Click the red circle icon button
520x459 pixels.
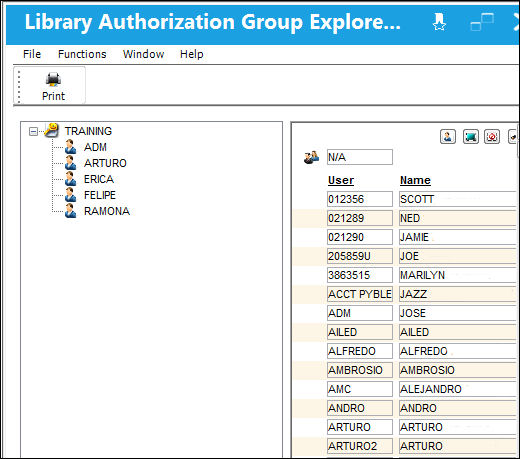tap(492, 137)
